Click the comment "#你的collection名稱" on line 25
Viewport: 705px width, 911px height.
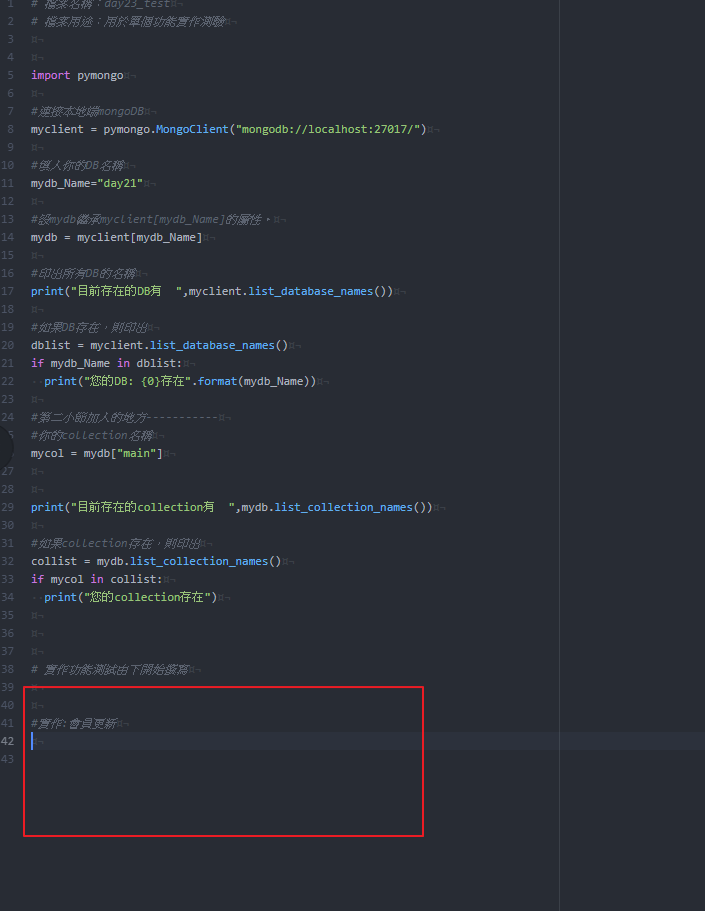pyautogui.click(x=92, y=435)
